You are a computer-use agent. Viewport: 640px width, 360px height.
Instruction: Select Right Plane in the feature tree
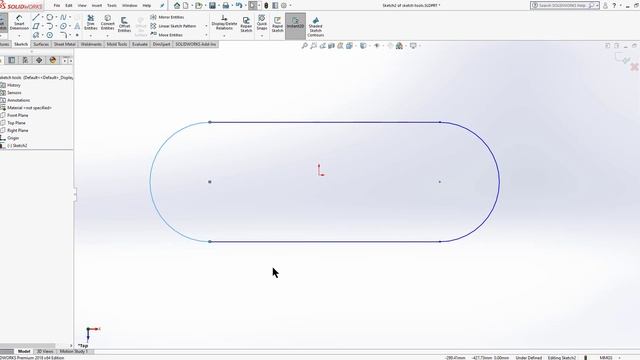18,130
